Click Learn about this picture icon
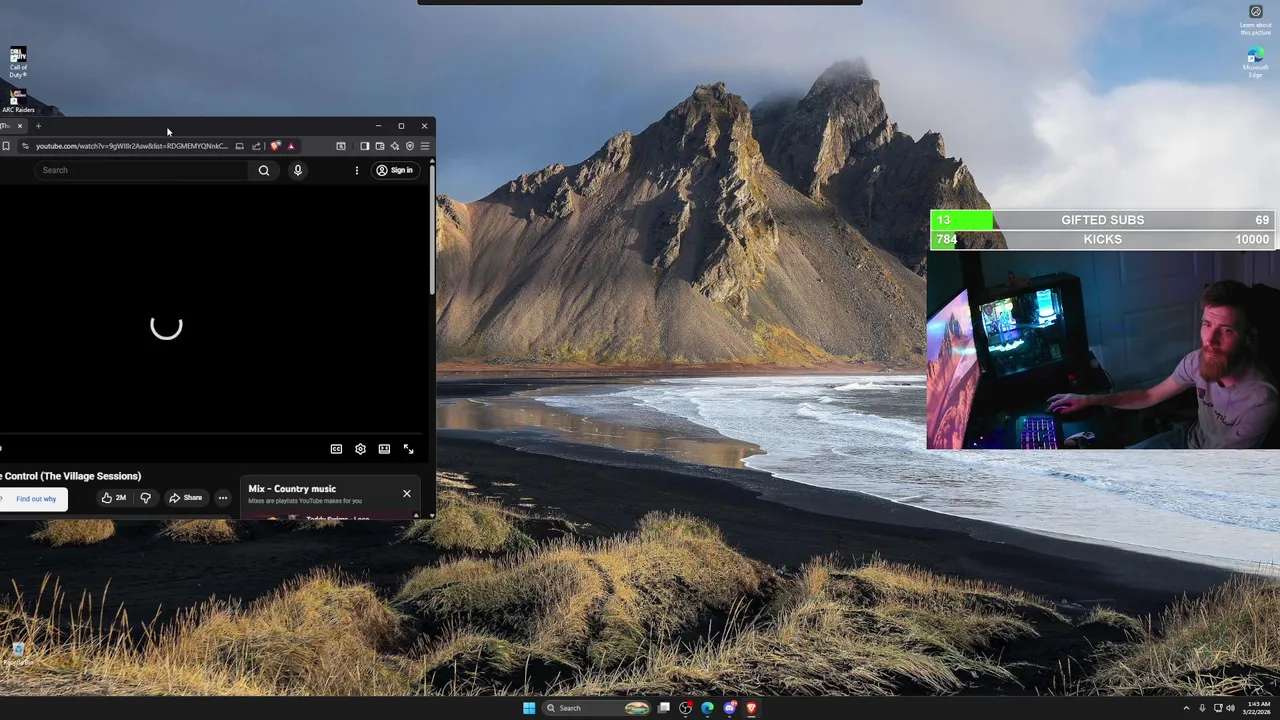 click(1256, 20)
